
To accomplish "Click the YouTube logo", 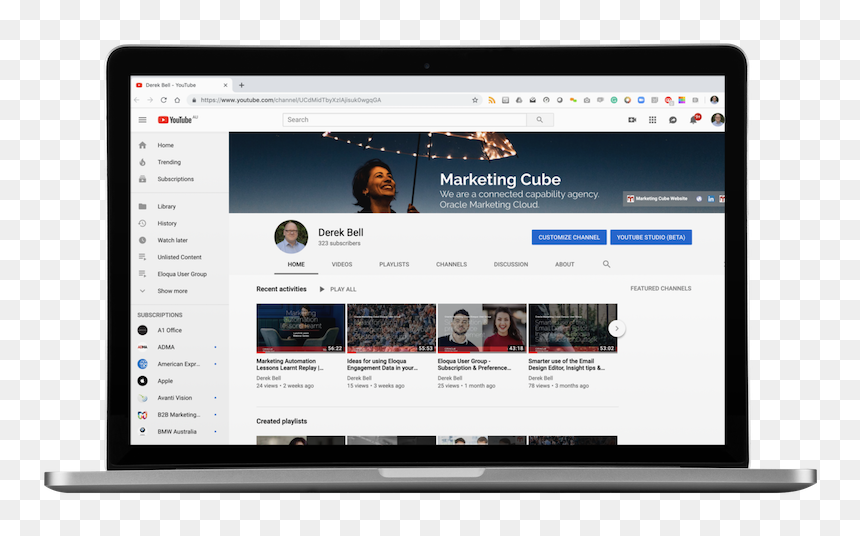I will [x=177, y=120].
